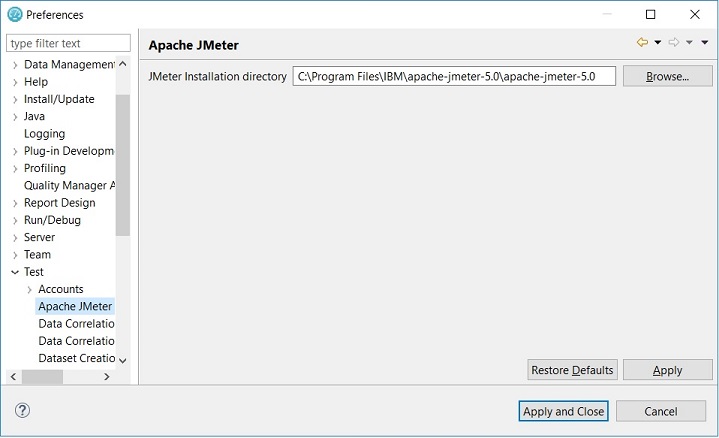
Task: Expand the Run/Debug category
Action: pos(15,220)
